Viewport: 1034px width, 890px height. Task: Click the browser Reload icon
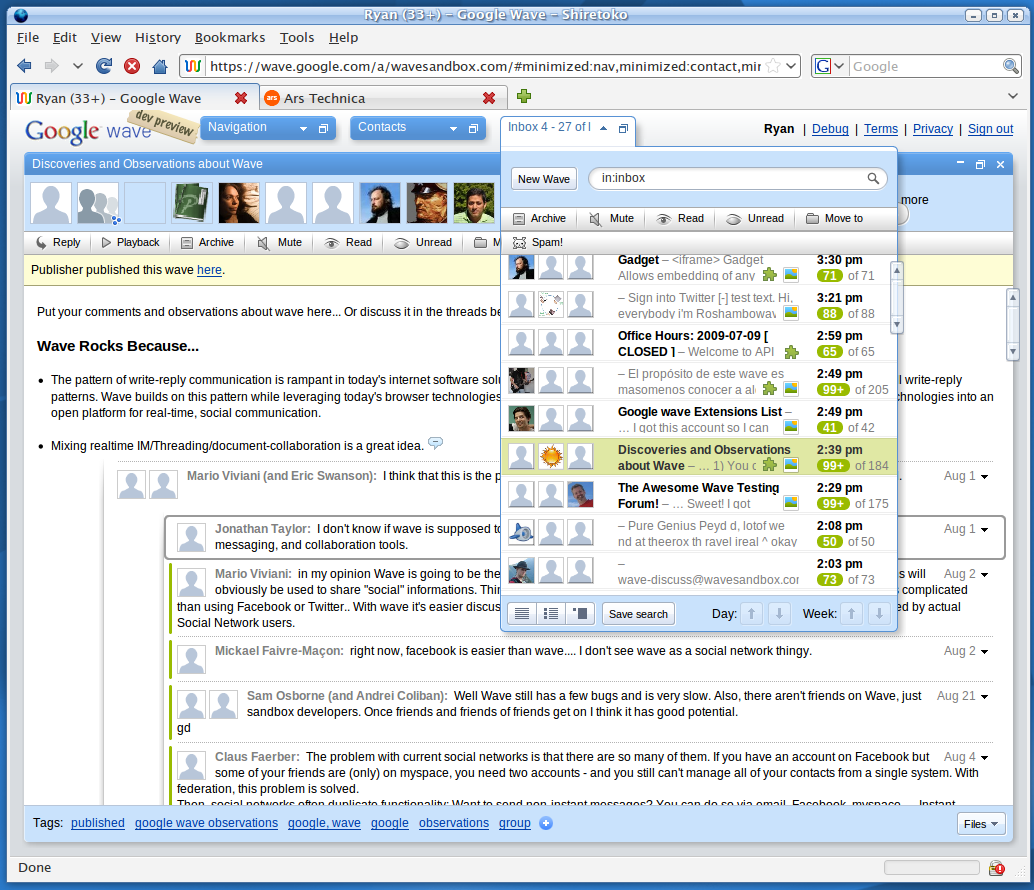[x=104, y=66]
